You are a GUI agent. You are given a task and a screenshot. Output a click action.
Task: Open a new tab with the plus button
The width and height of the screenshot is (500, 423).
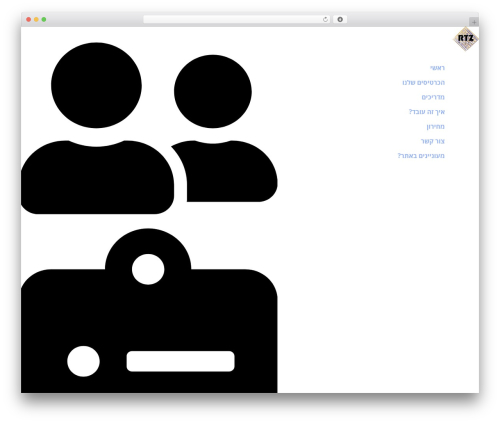pos(474,22)
